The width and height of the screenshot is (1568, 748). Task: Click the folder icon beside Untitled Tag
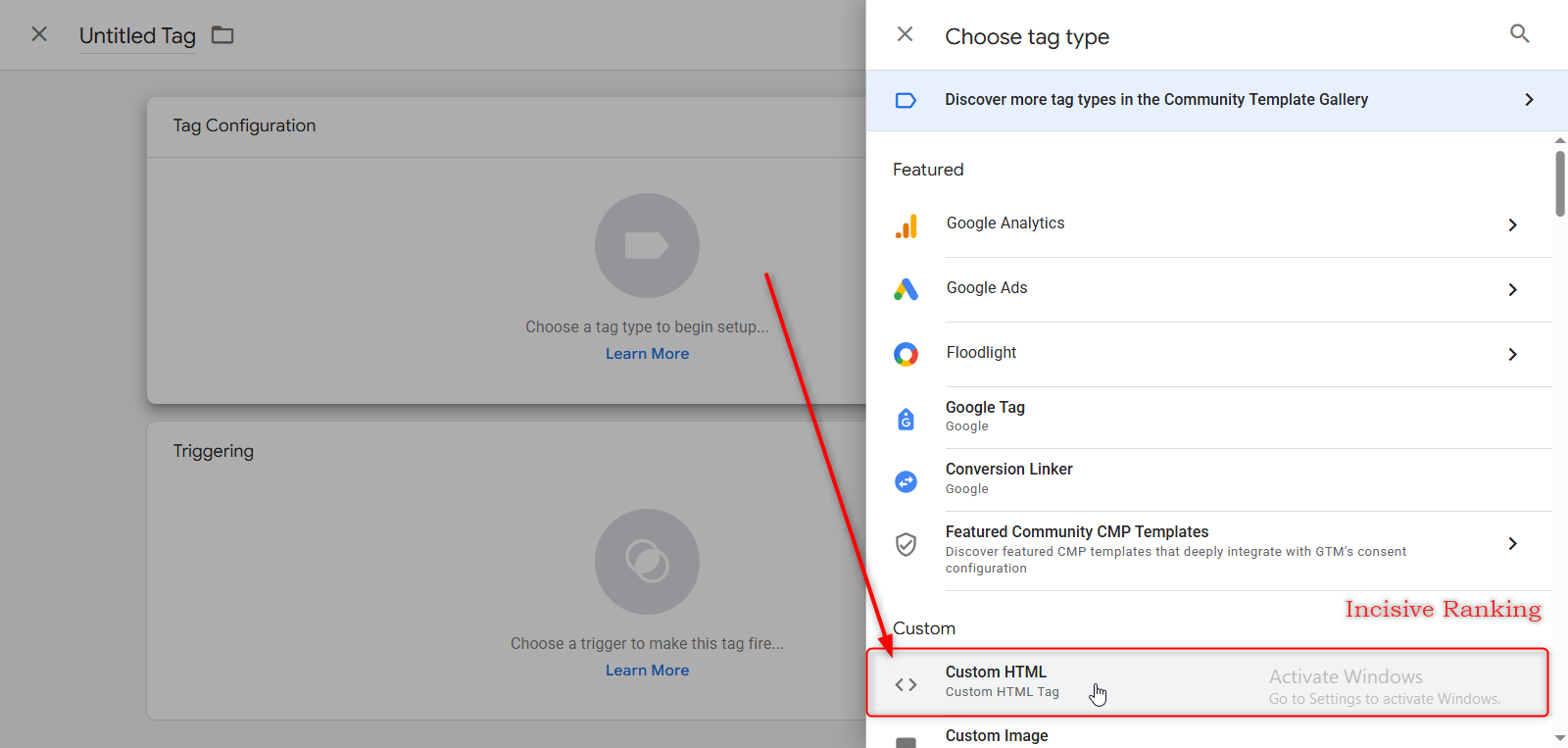pyautogui.click(x=222, y=35)
